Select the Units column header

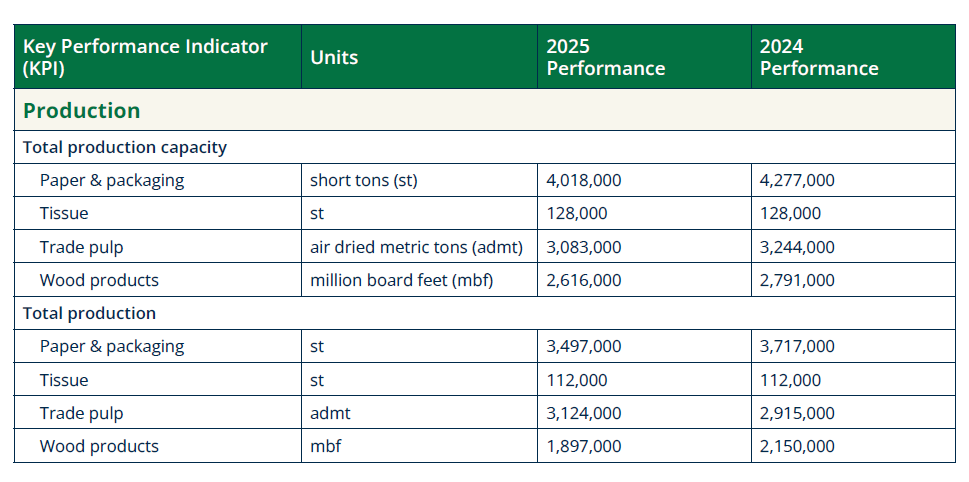pyautogui.click(x=334, y=57)
